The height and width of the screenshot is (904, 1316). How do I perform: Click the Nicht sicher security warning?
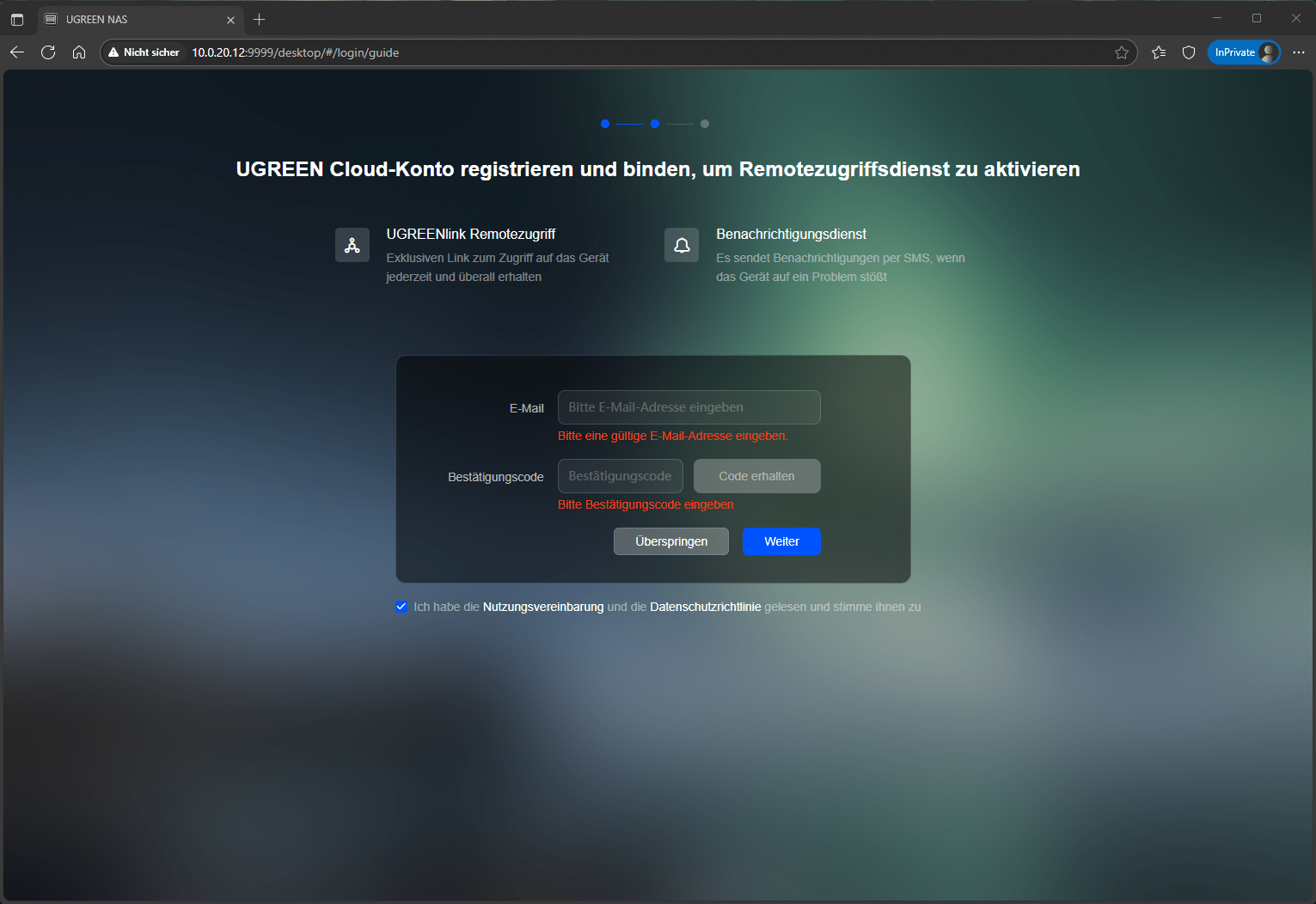coord(144,52)
